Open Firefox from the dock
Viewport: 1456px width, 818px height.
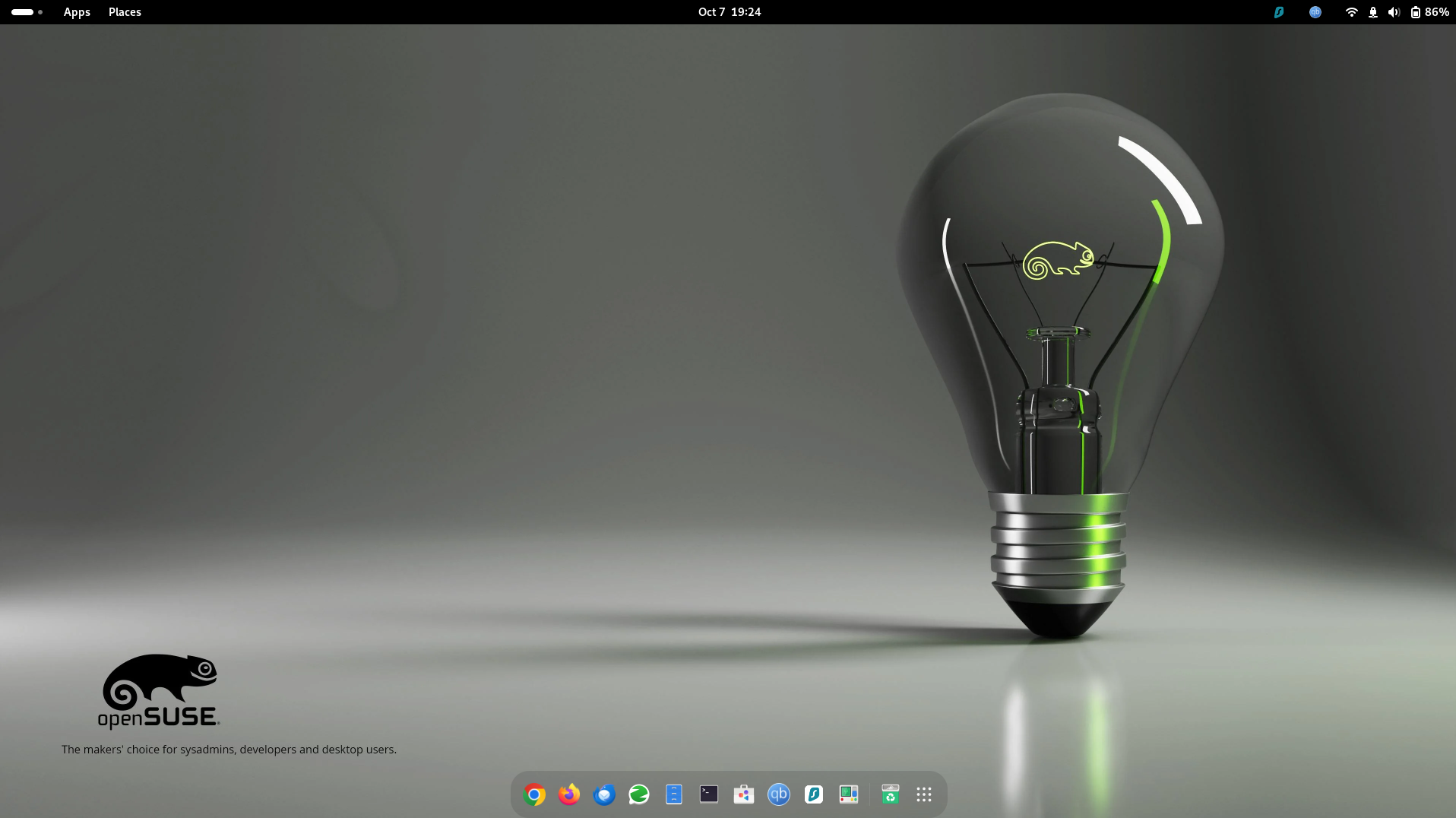tap(569, 794)
